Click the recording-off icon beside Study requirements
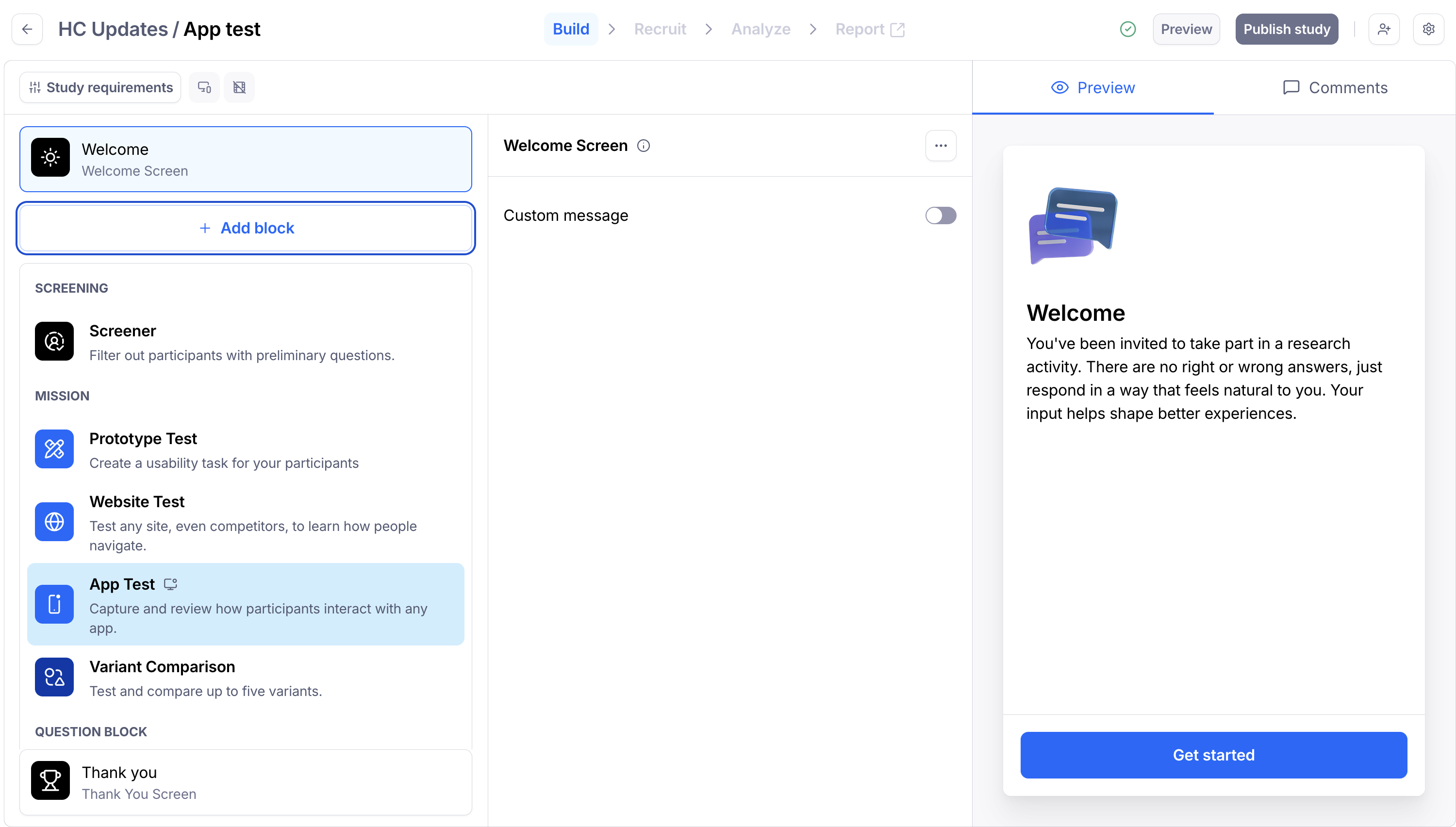 (239, 87)
